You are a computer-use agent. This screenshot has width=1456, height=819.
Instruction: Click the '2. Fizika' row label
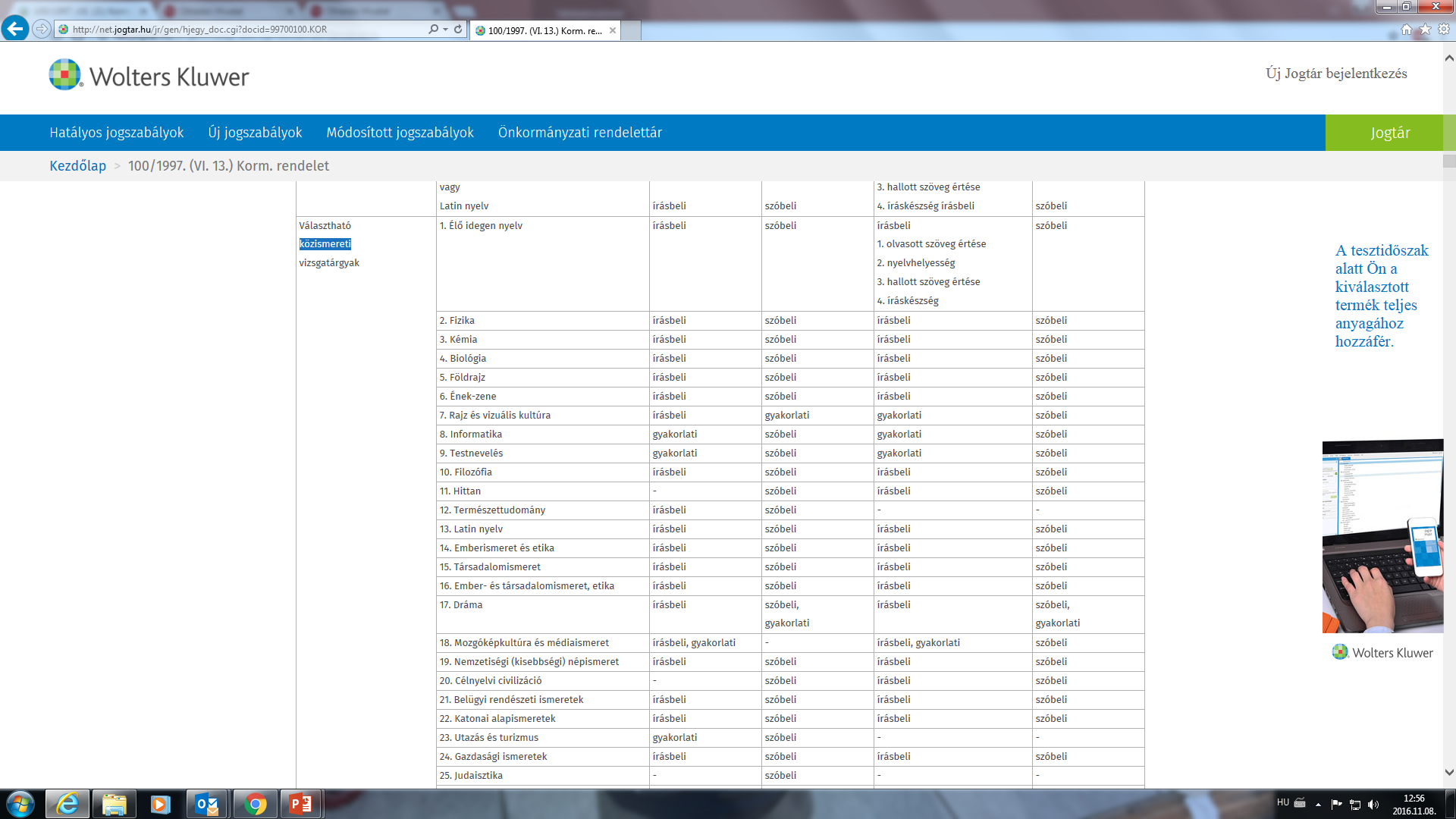tap(457, 321)
